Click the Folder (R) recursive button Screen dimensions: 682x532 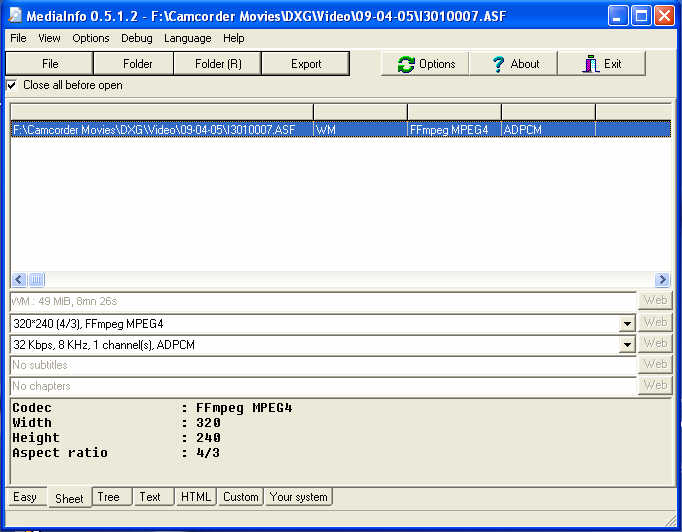[x=217, y=64]
